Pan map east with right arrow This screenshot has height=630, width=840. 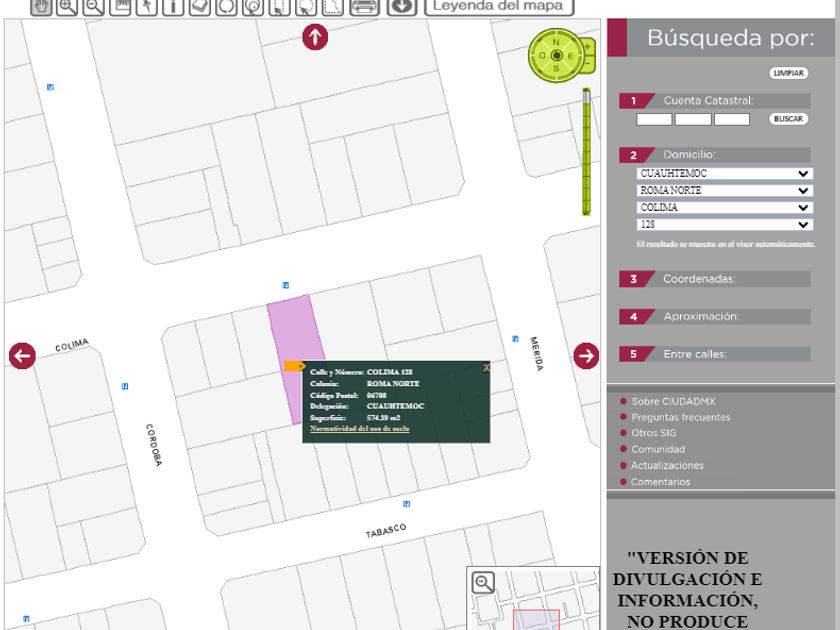tap(586, 356)
